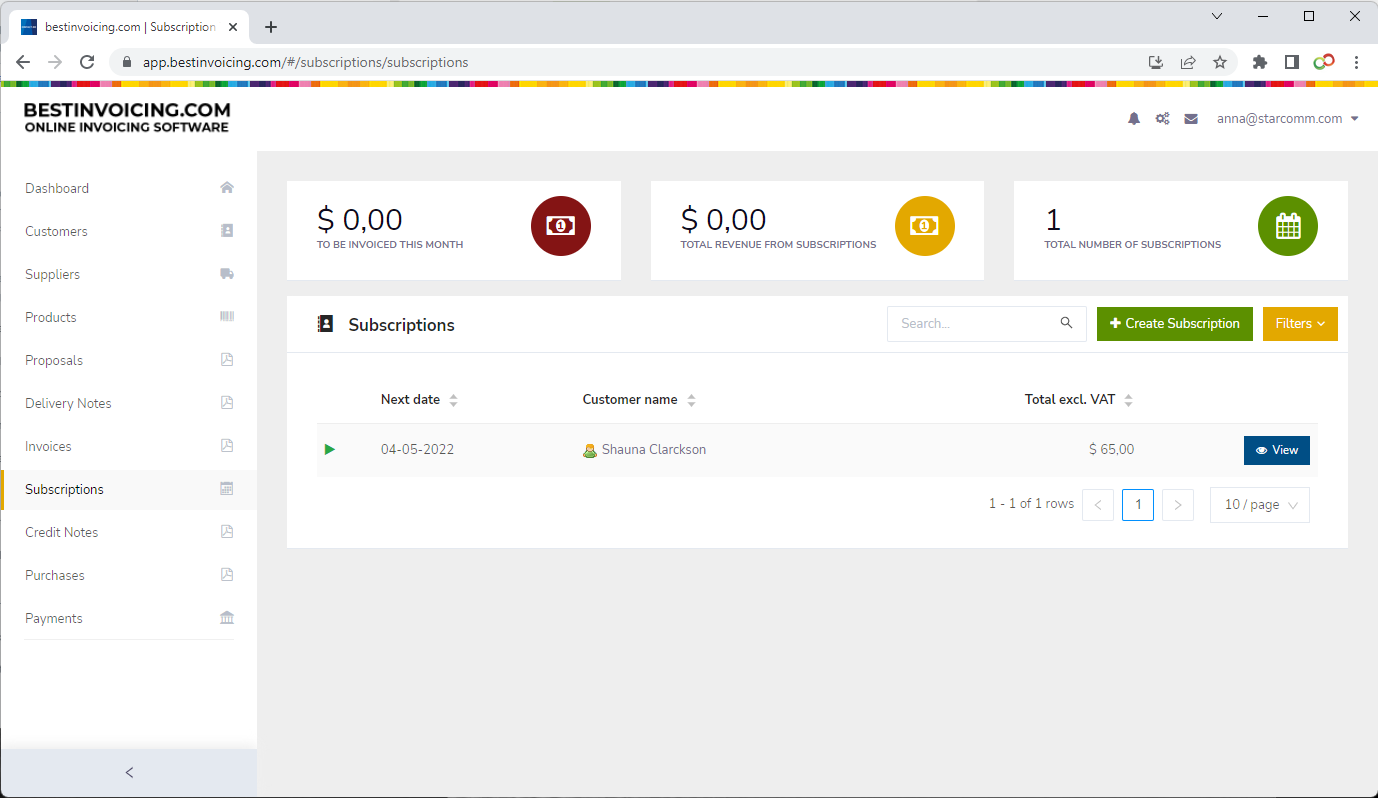Toggle the green play status of subscription
The image size is (1378, 798).
tap(330, 450)
